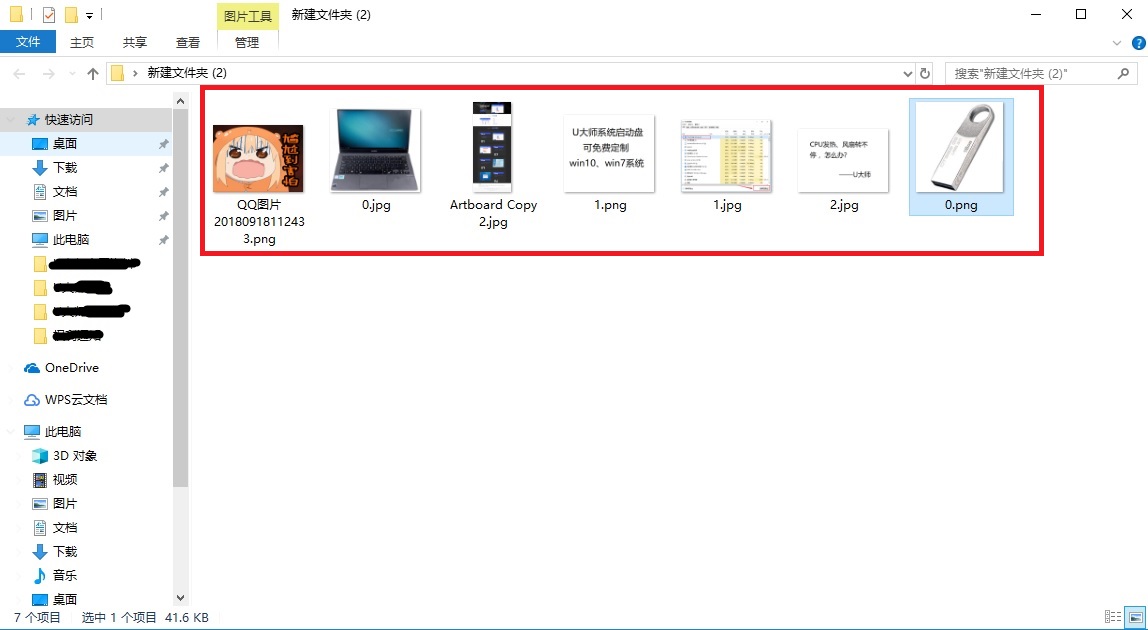1148x630 pixels.
Task: Select the 3D 对象 folder icon
Action: [x=40, y=456]
